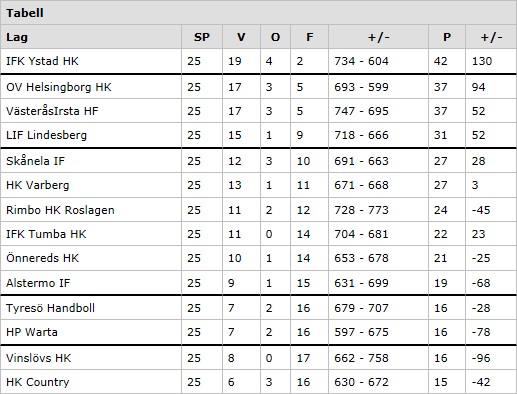
Task: Click Rimbo HK Roslagen team name
Action: point(60,210)
